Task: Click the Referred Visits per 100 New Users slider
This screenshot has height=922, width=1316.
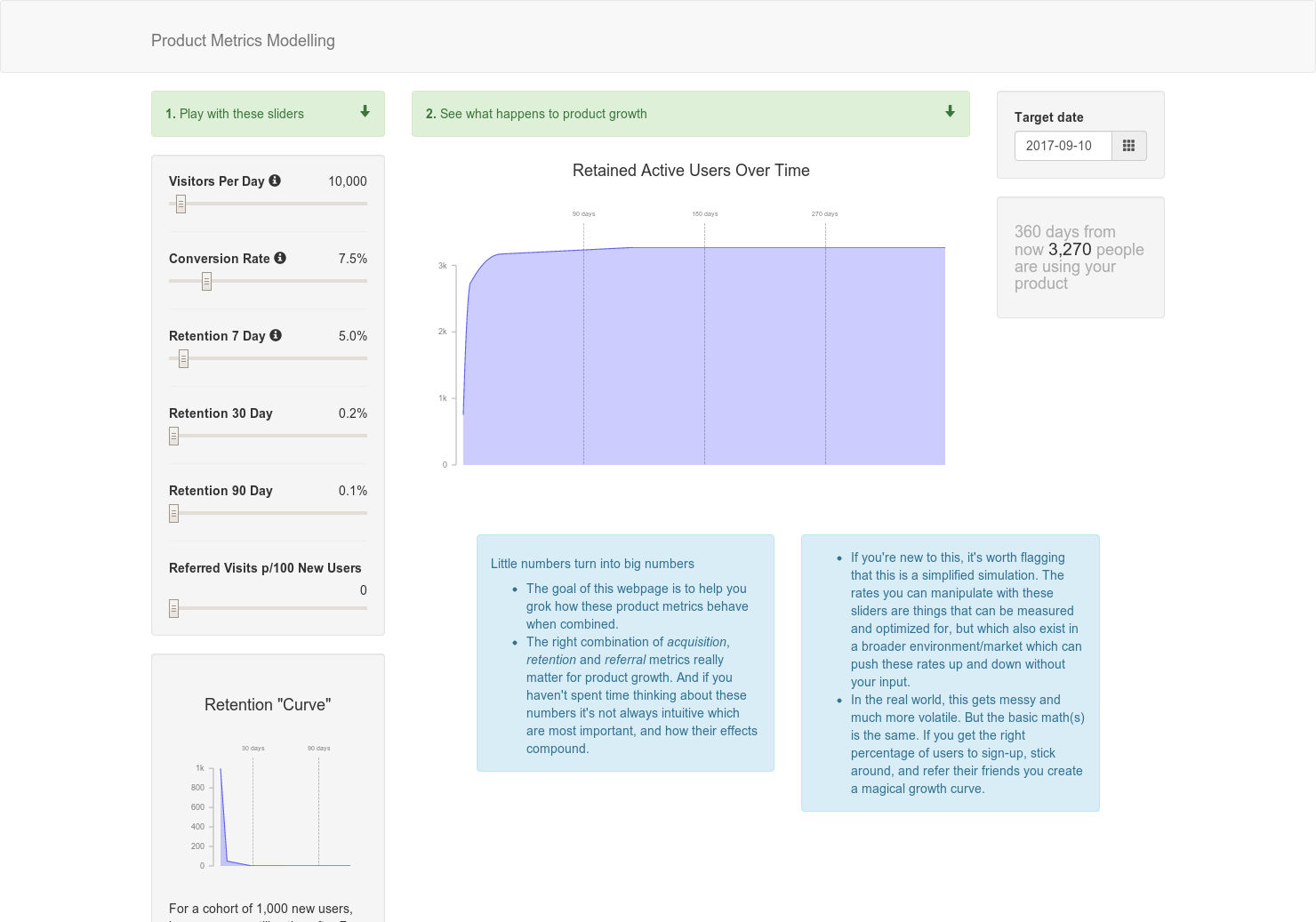Action: point(173,608)
